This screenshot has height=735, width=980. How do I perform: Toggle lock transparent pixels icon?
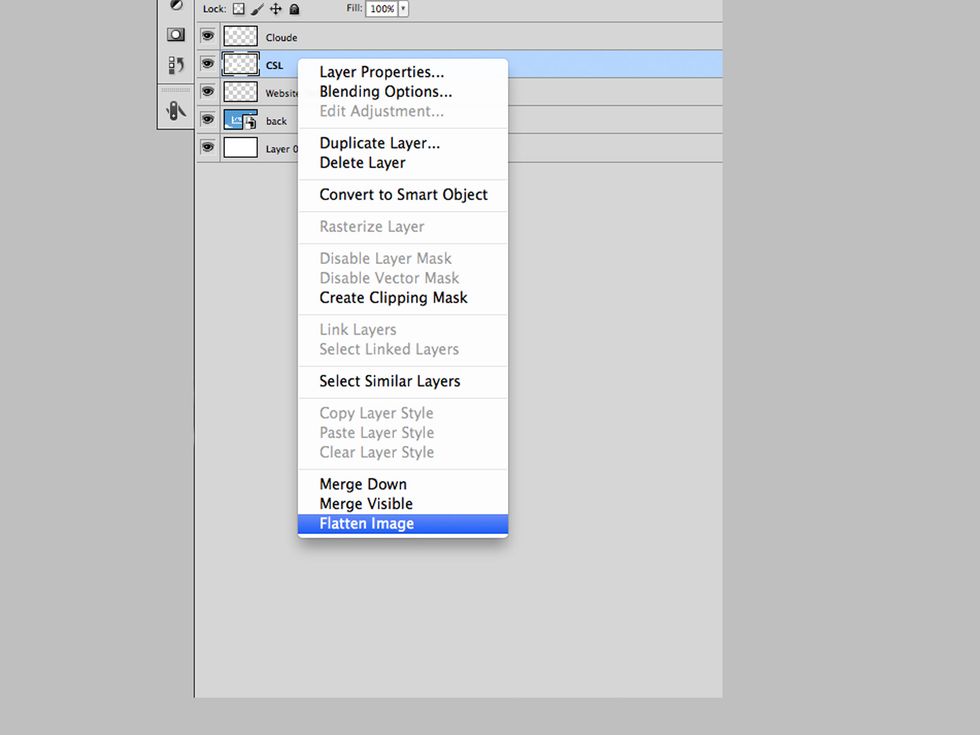pos(239,9)
